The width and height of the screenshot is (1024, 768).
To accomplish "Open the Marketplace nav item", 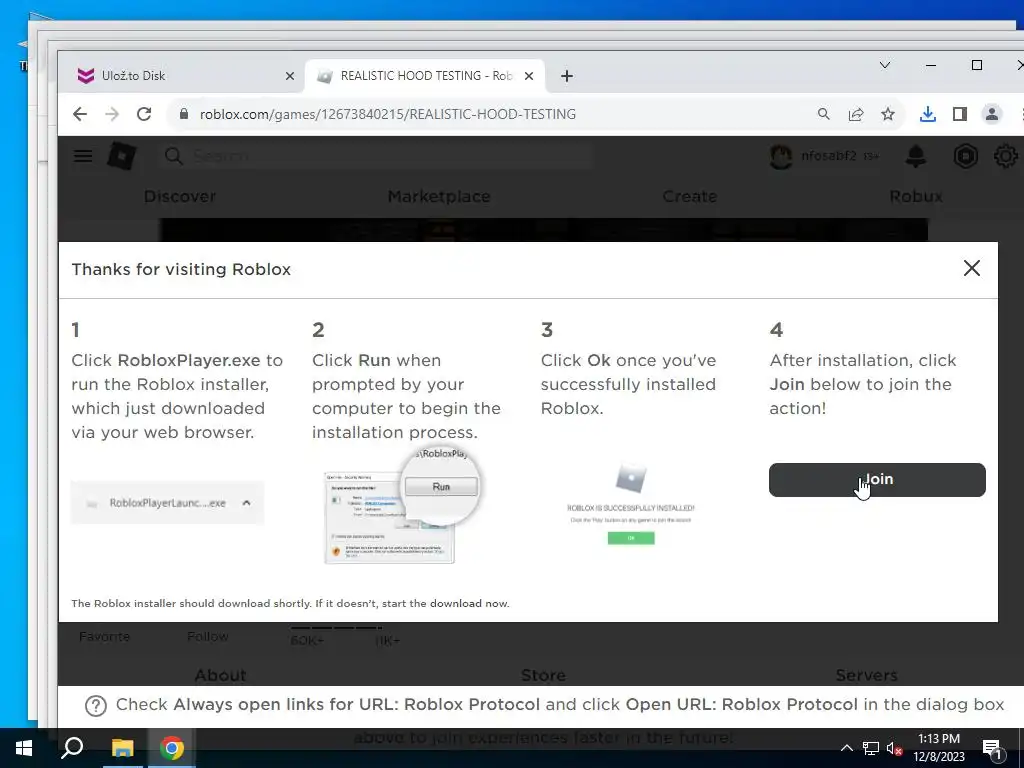I will pyautogui.click(x=439, y=197).
